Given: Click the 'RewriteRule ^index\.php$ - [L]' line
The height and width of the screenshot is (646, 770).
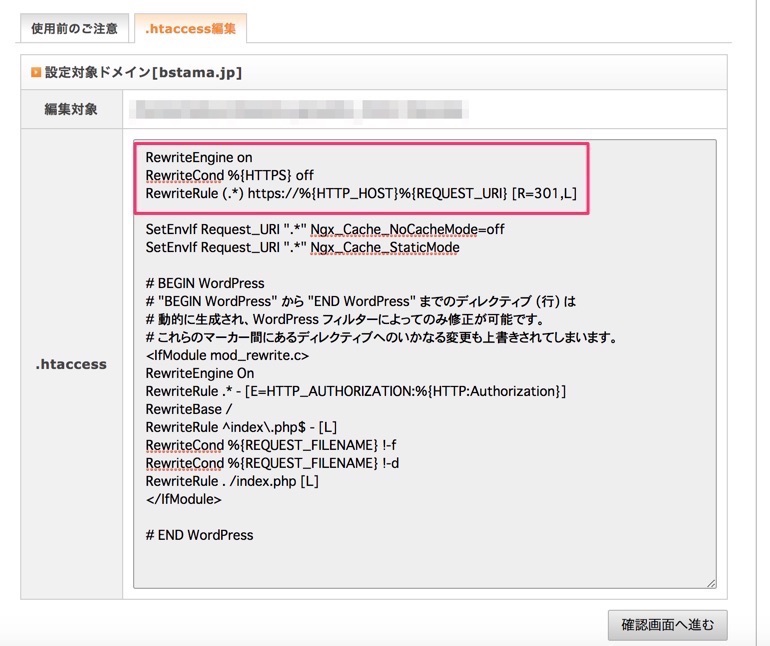Looking at the screenshot, I should [241, 427].
